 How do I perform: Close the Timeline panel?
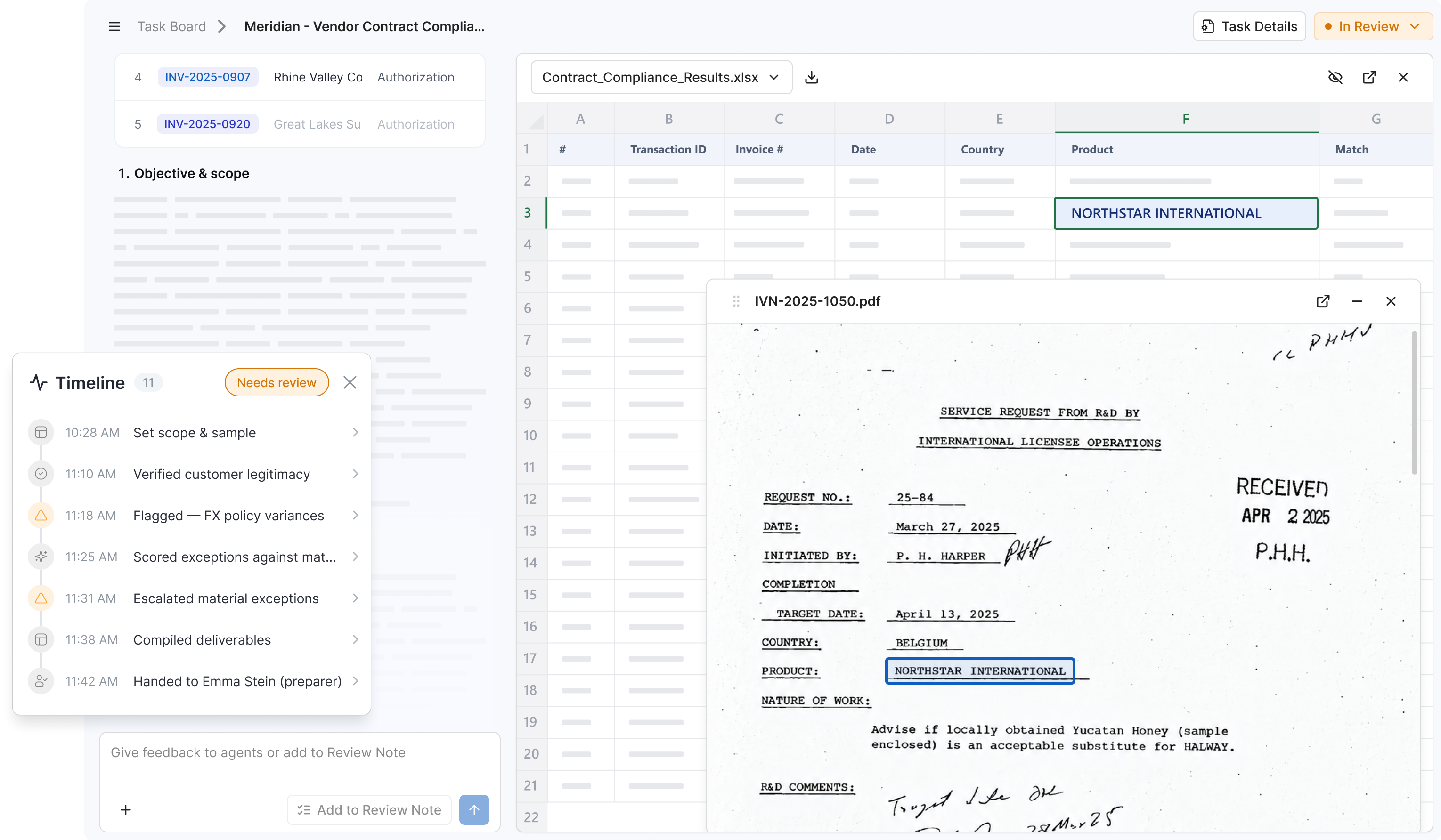coord(350,382)
